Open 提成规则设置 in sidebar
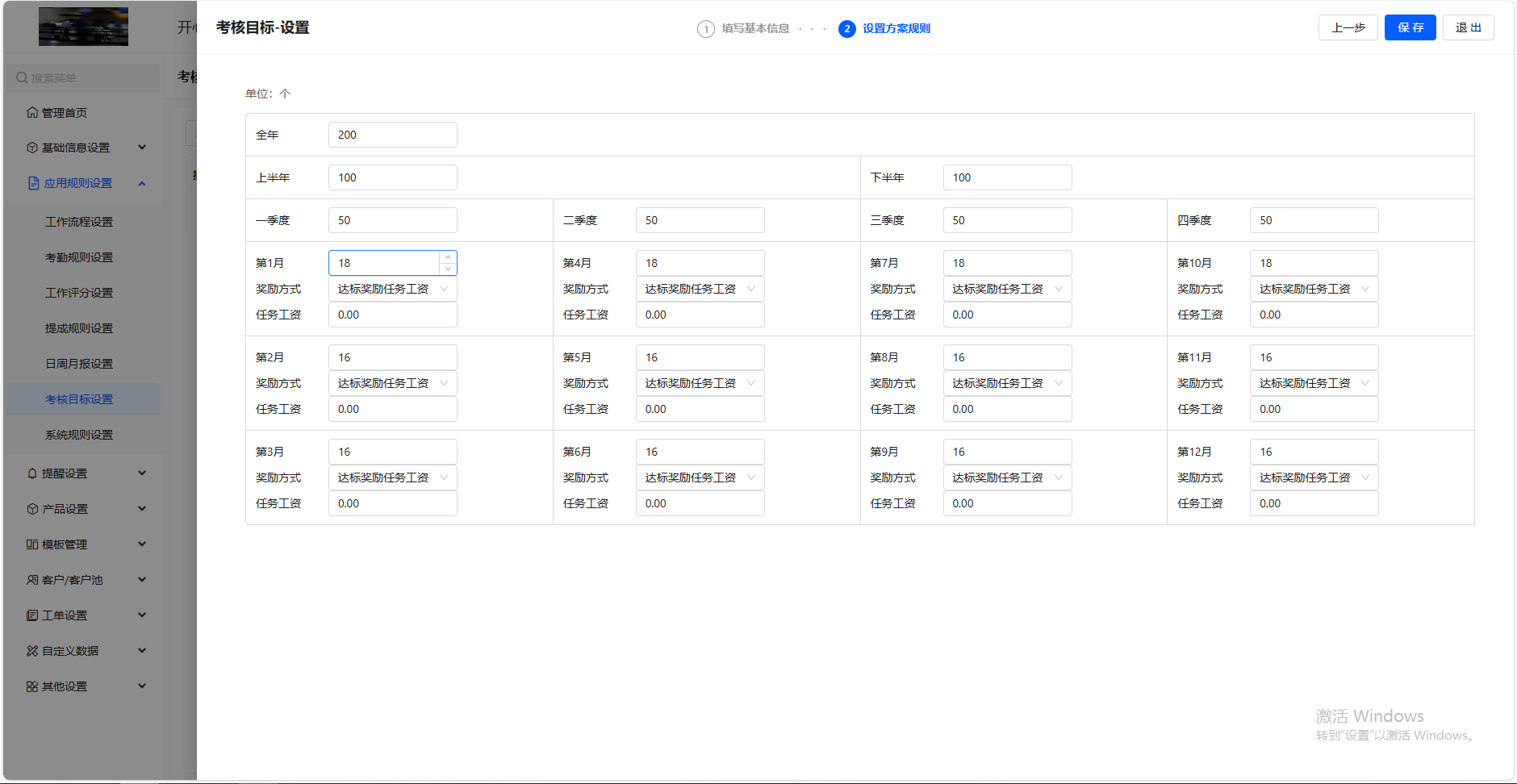The image size is (1517, 784). coord(79,328)
